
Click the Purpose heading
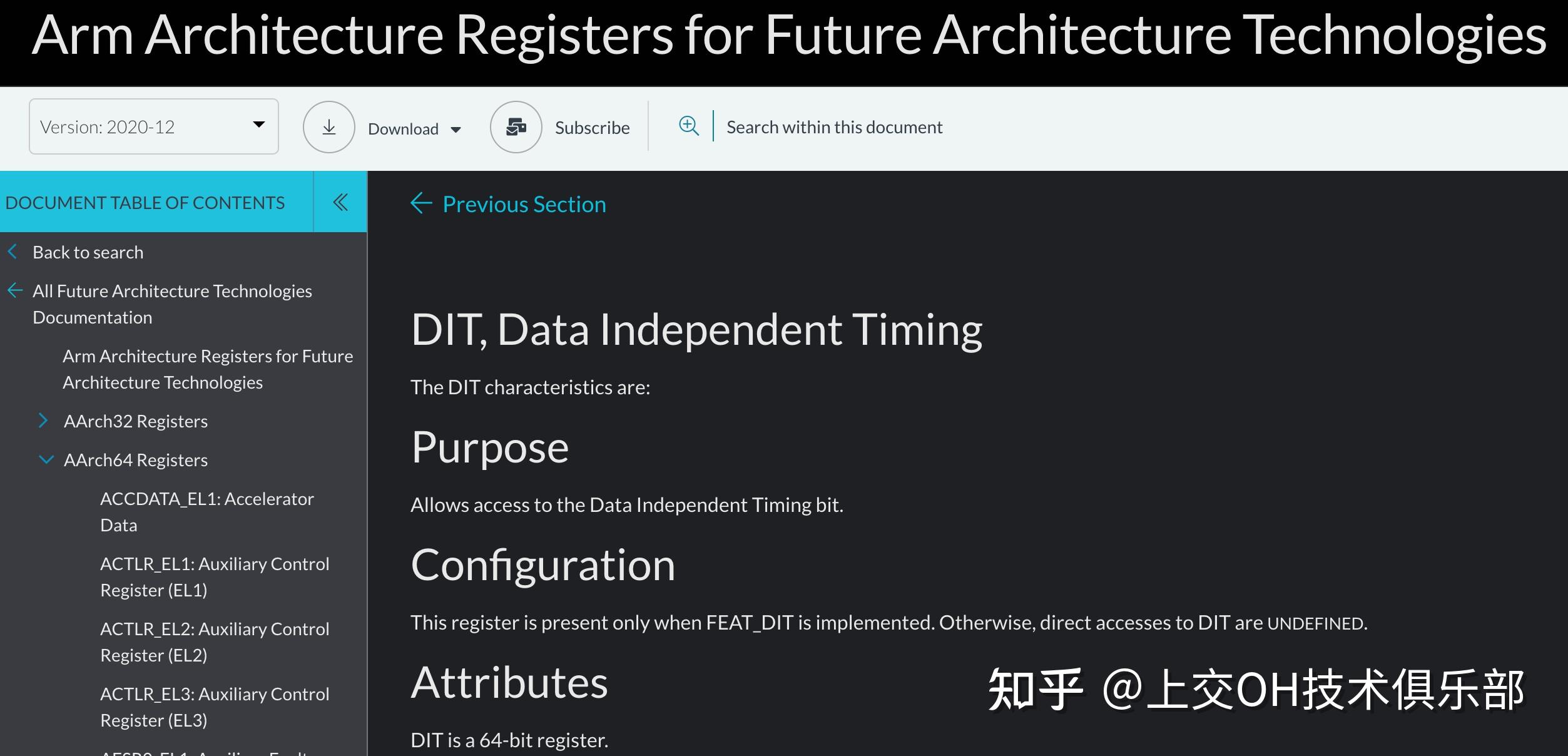click(x=490, y=447)
